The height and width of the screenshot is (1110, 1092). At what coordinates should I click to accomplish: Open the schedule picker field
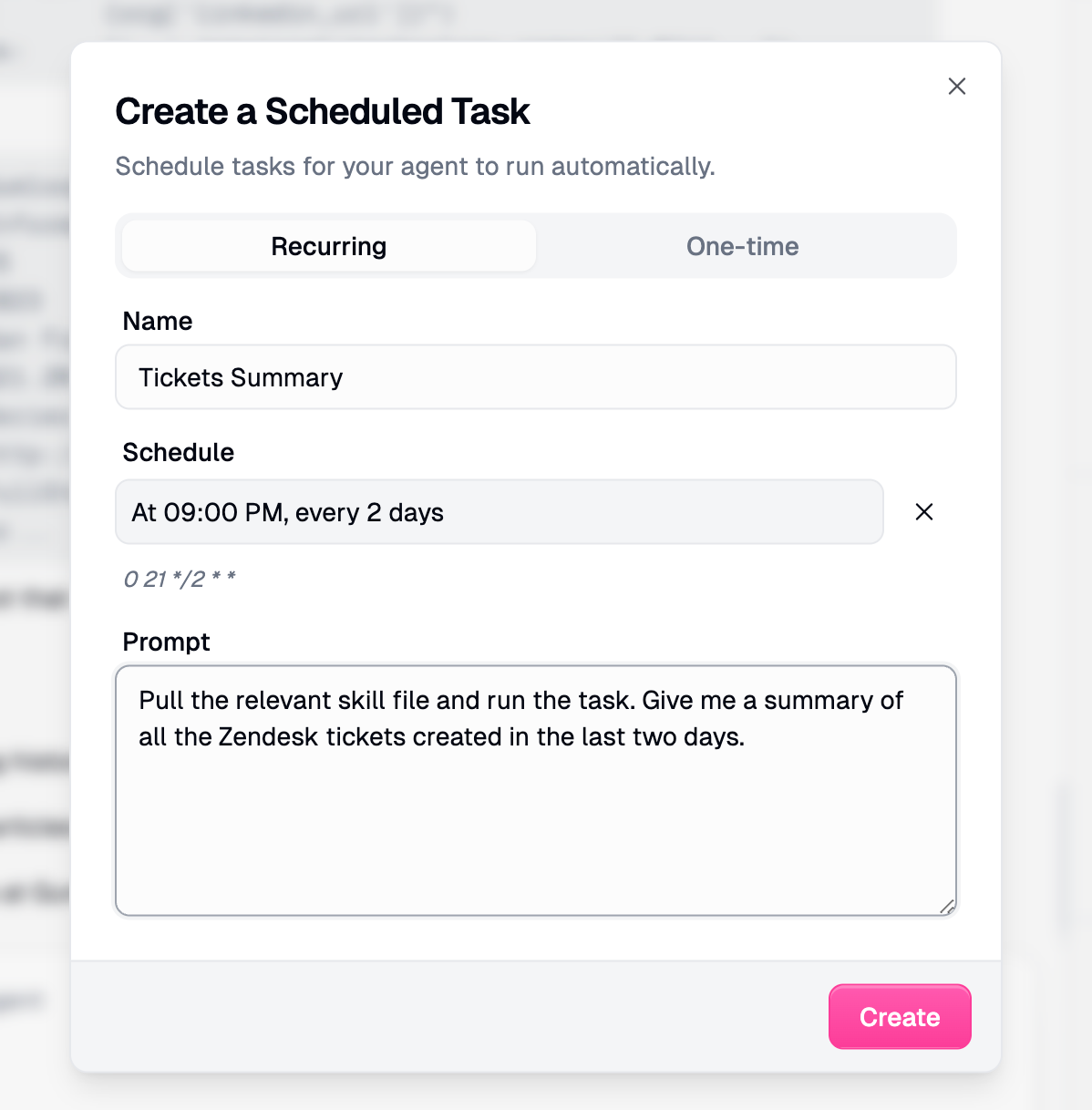499,511
